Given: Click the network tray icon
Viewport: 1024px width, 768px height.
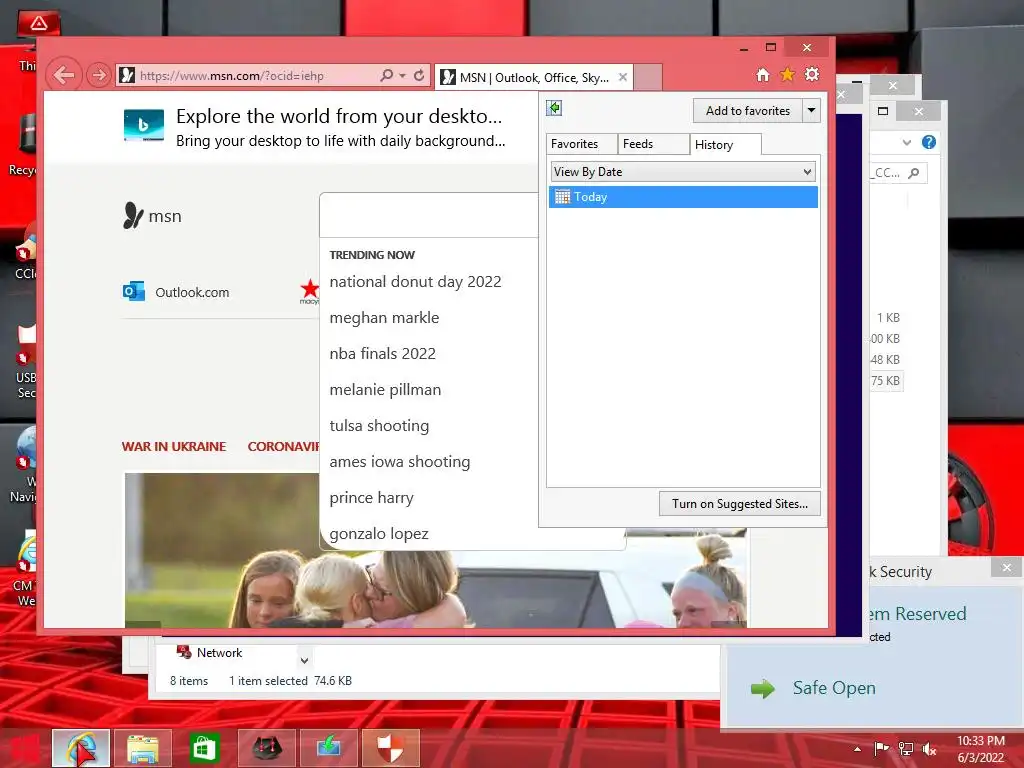Looking at the screenshot, I should point(906,749).
